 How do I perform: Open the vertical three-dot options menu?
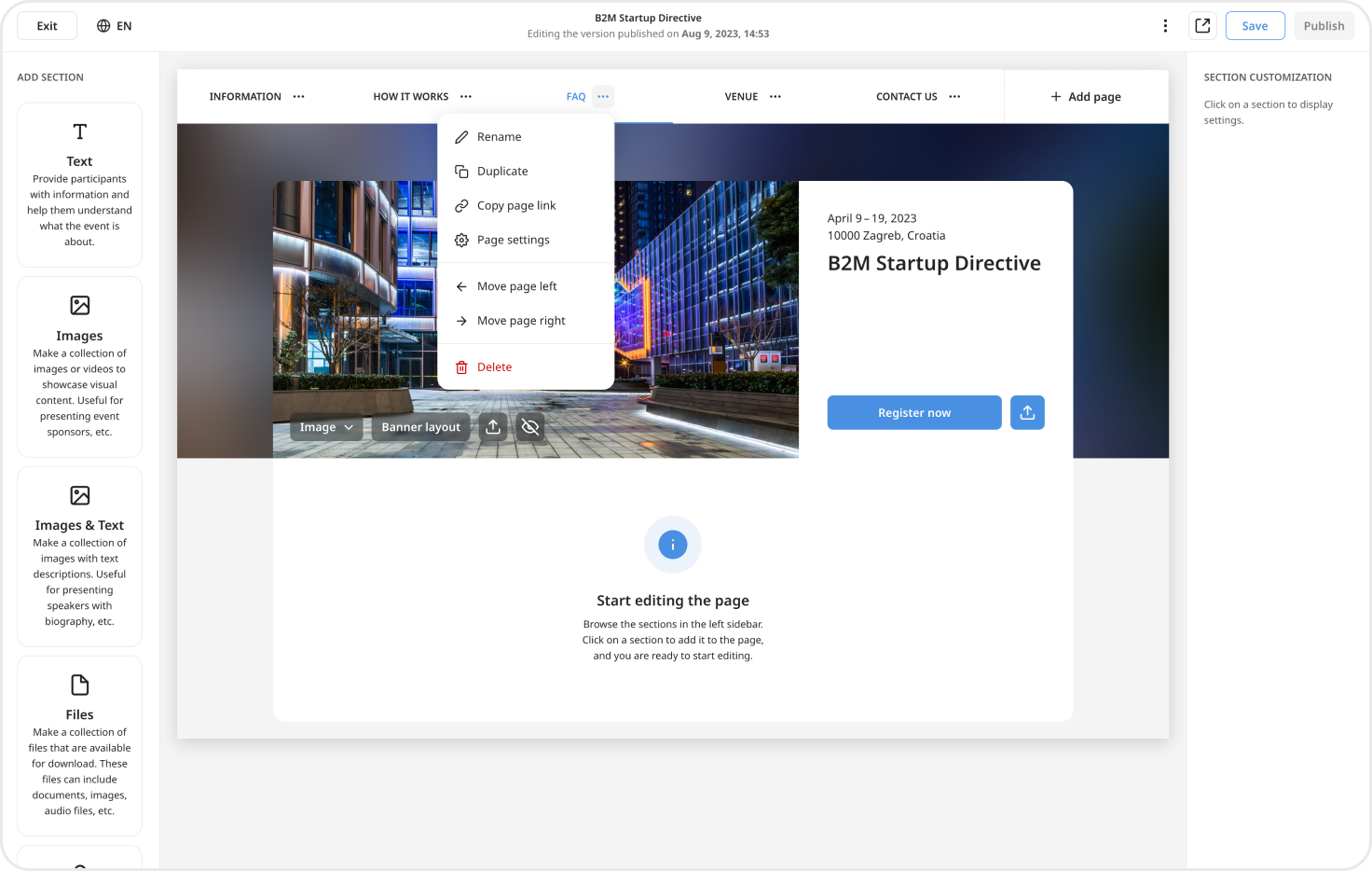1165,26
